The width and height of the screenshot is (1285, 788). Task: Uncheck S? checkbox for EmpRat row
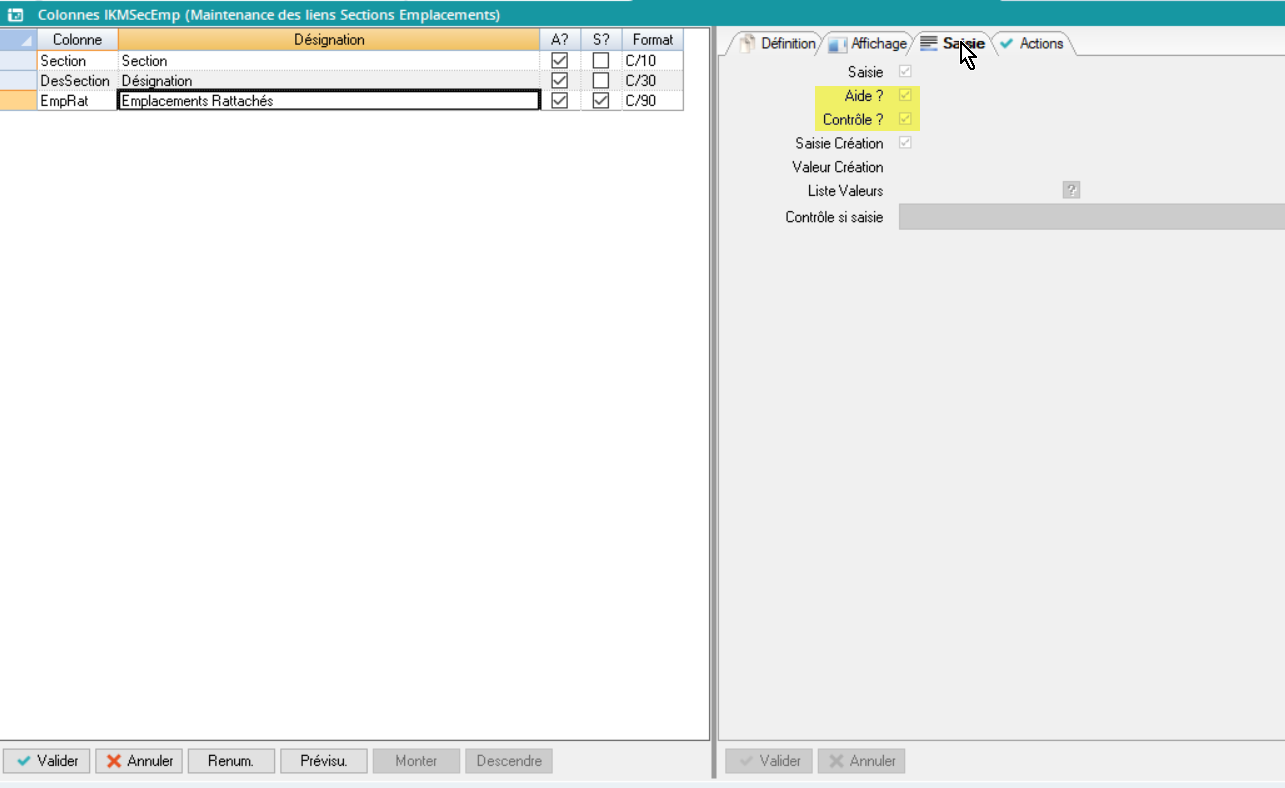601,101
